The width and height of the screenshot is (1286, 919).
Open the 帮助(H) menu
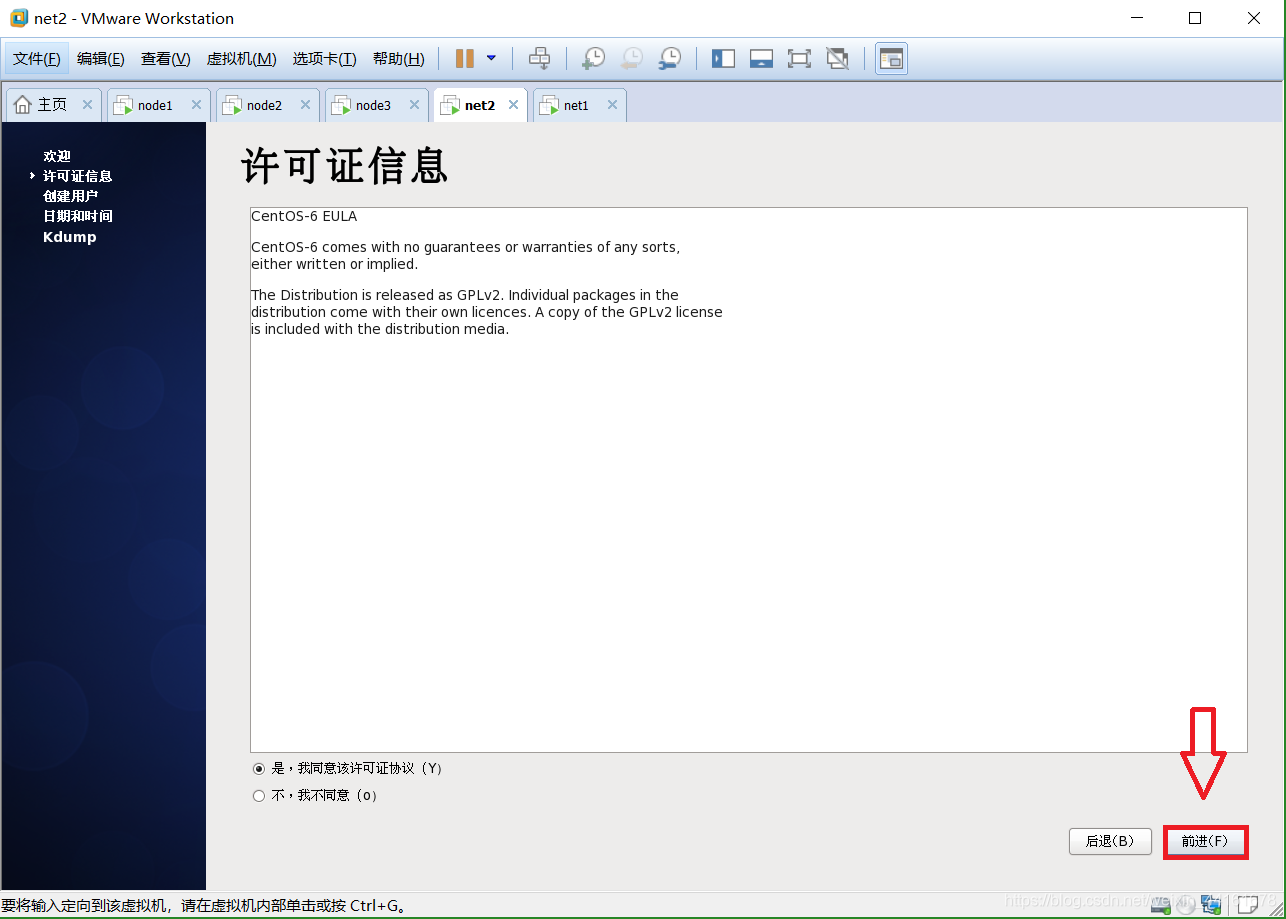click(x=399, y=59)
